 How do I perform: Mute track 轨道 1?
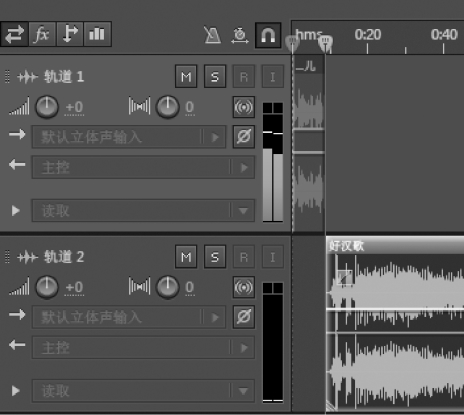click(186, 77)
